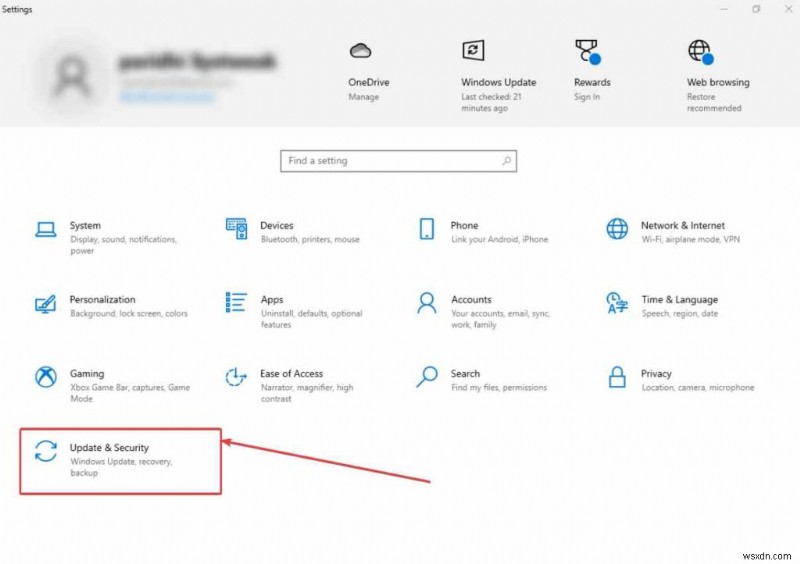Click the Windows Update label in header
Screen dimensions: 800x564
498,82
